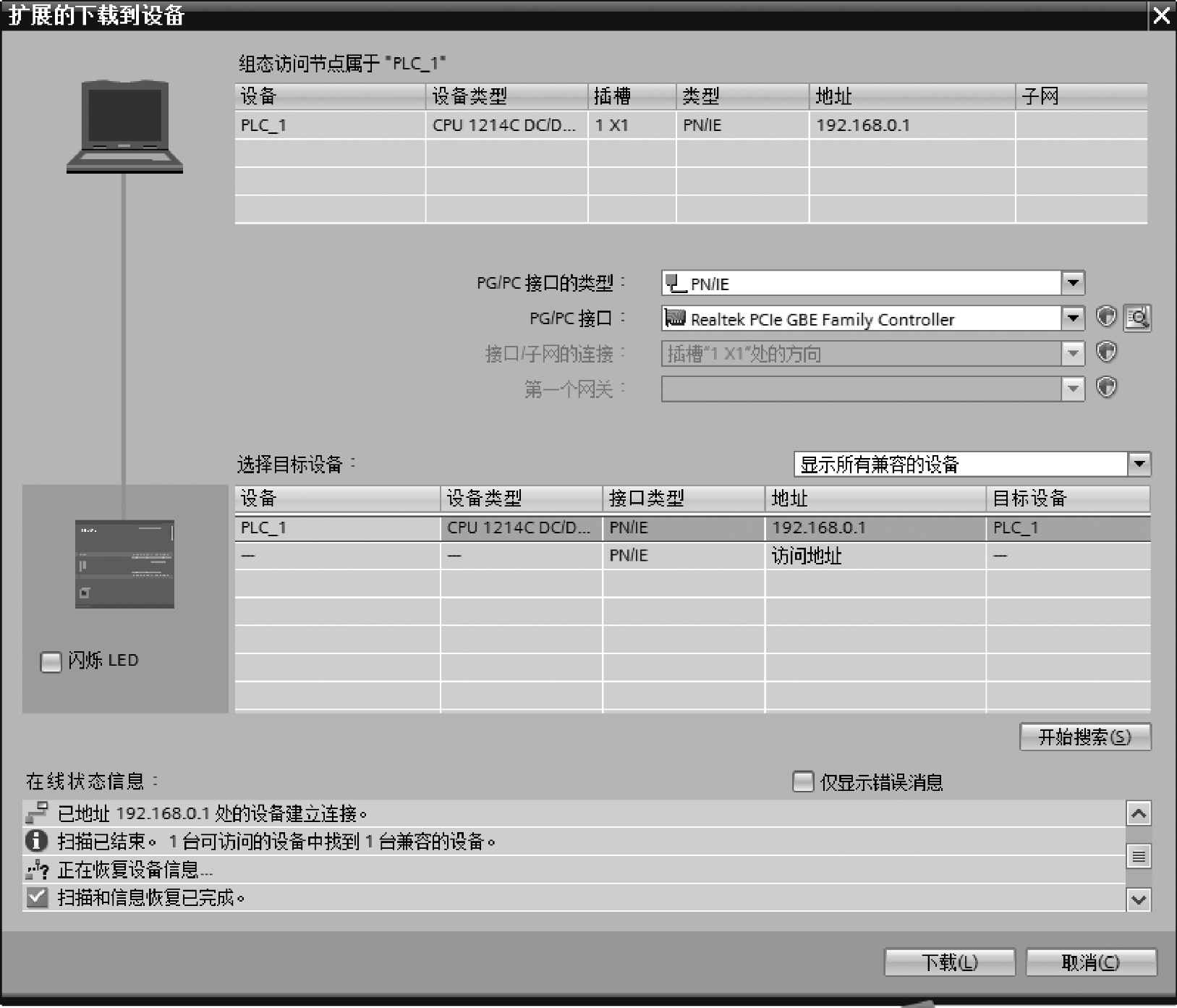Click 目标设备 column header
Viewport: 1177px width, 1008px height.
pyautogui.click(x=1068, y=498)
